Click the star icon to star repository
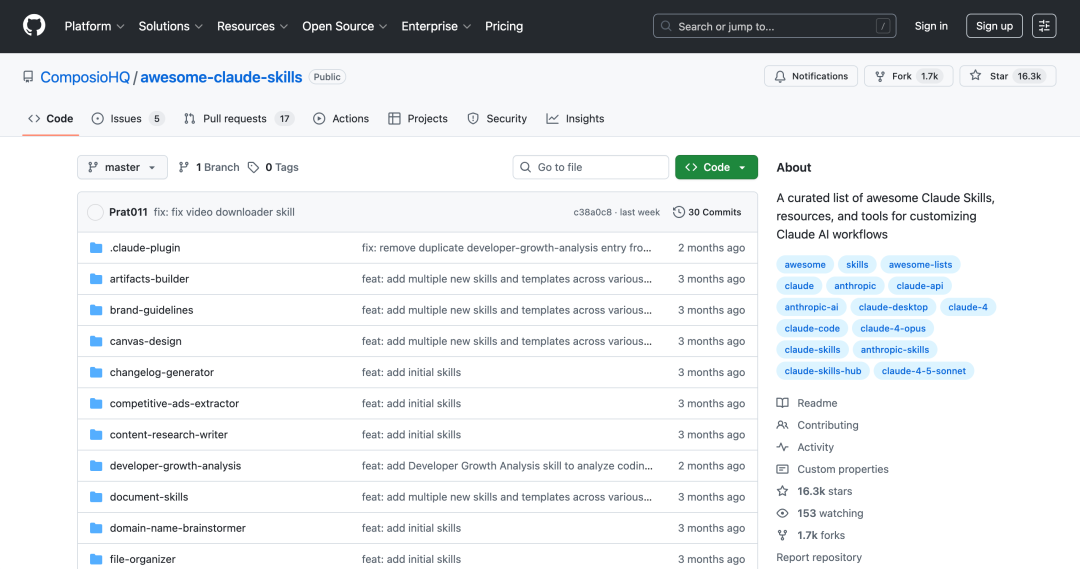The image size is (1080, 569). point(976,76)
